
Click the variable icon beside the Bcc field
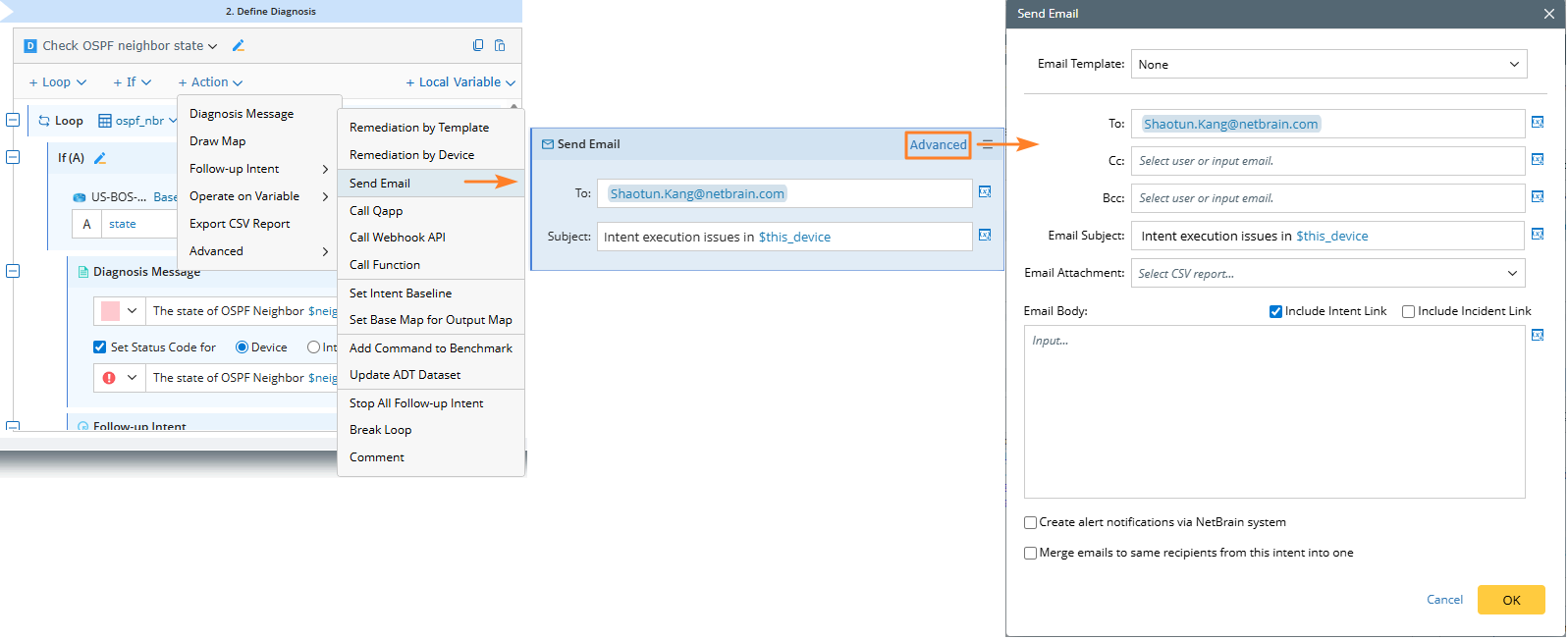[x=1538, y=197]
